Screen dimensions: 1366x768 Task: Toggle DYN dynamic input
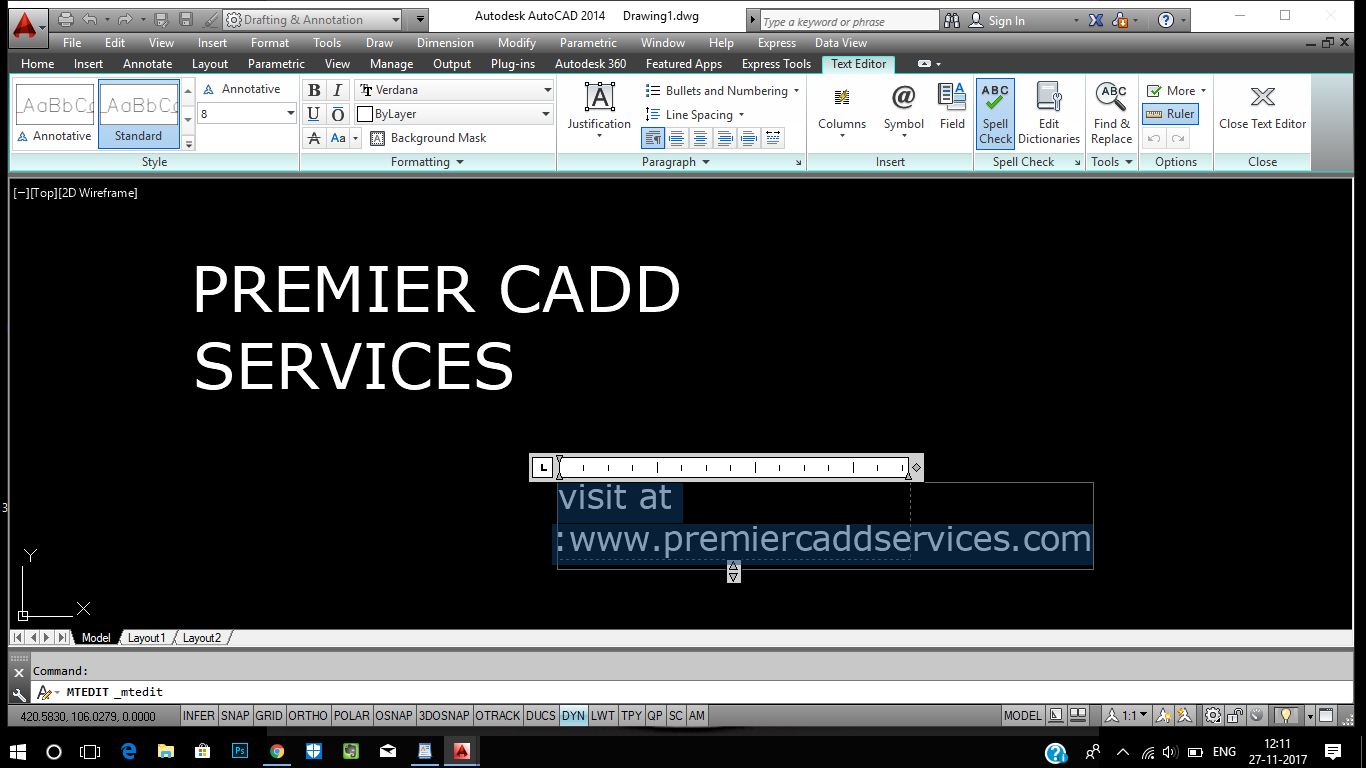tap(573, 716)
